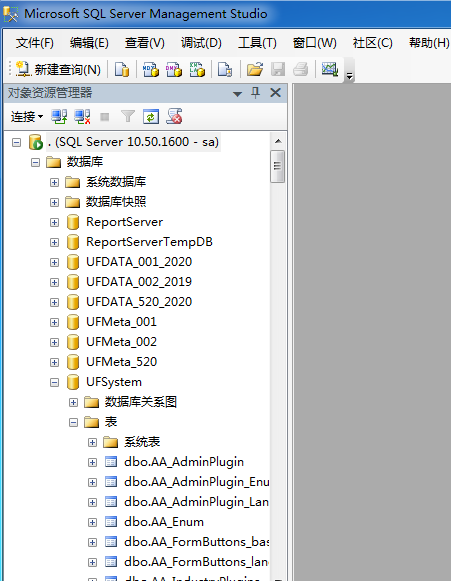Expand the 数据库快照 folder

pyautogui.click(x=54, y=202)
